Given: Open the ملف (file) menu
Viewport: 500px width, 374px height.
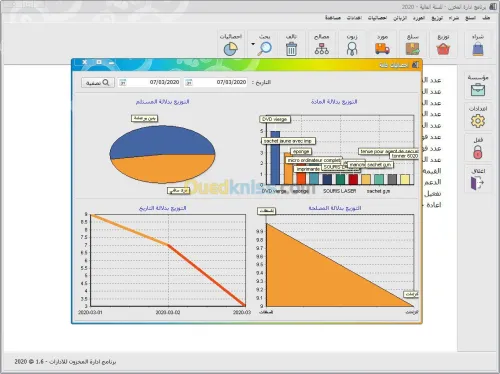Looking at the screenshot, I should 486,18.
